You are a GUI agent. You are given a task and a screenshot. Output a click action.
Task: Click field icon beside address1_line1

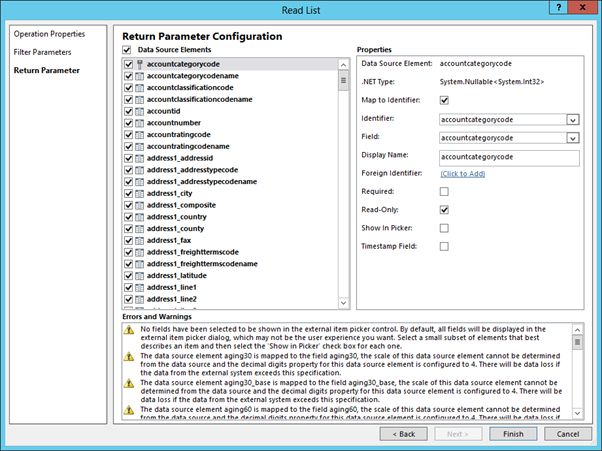(x=140, y=287)
